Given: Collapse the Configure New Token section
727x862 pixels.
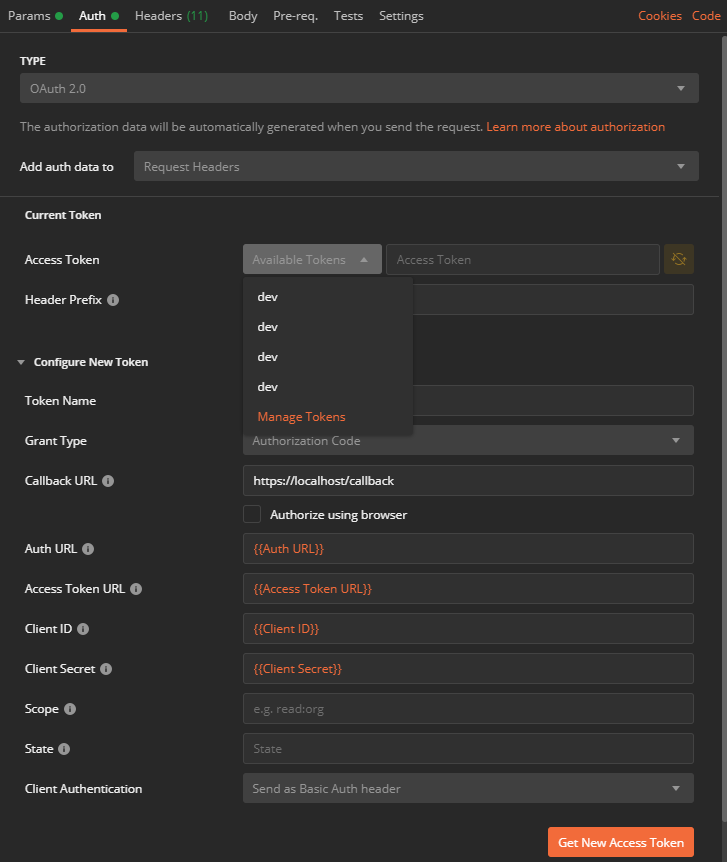Looking at the screenshot, I should 21,362.
